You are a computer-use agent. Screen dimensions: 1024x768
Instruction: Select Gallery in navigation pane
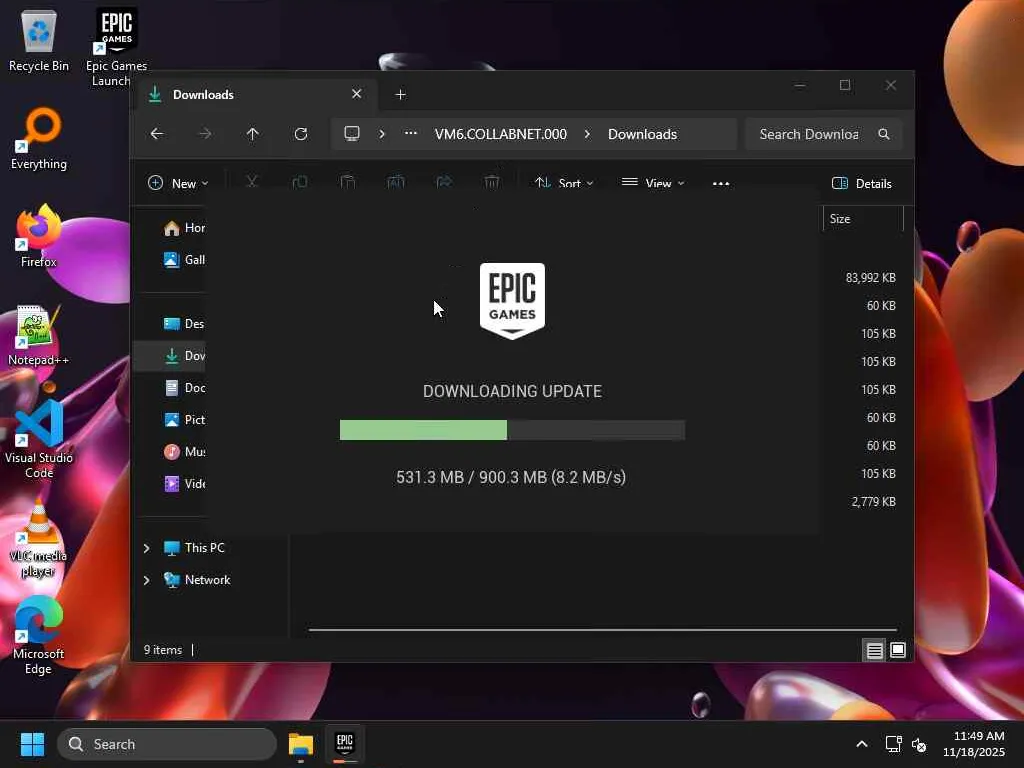[x=185, y=260]
